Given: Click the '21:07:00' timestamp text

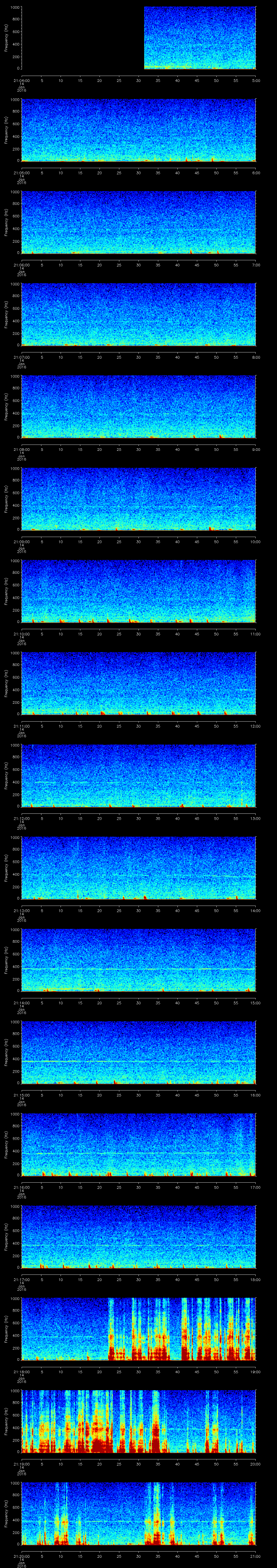Looking at the screenshot, I should click(x=21, y=357).
